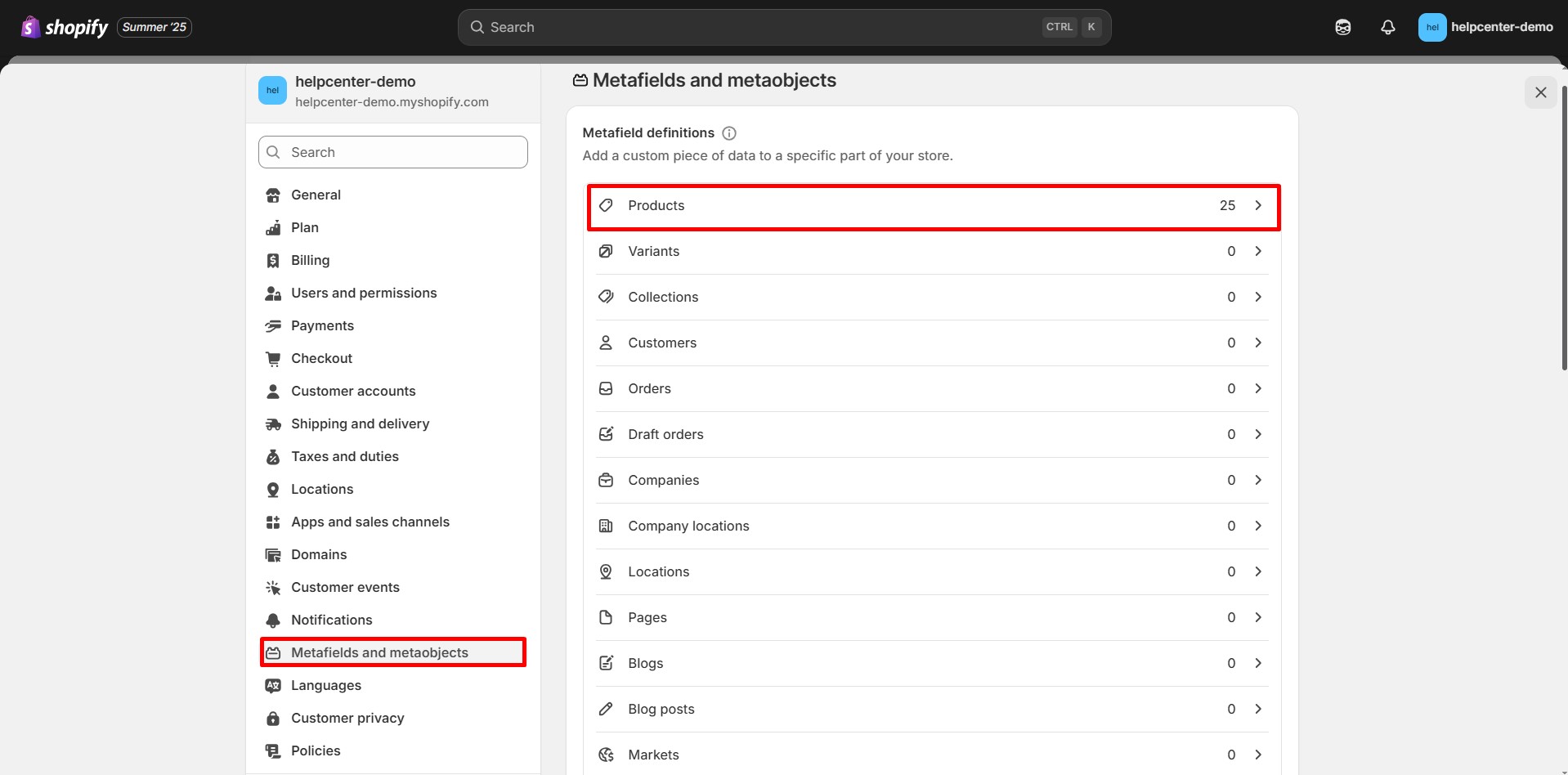The width and height of the screenshot is (1568, 775).
Task: Click helpcenter-demo.myshopify.com store URL
Action: tap(392, 102)
